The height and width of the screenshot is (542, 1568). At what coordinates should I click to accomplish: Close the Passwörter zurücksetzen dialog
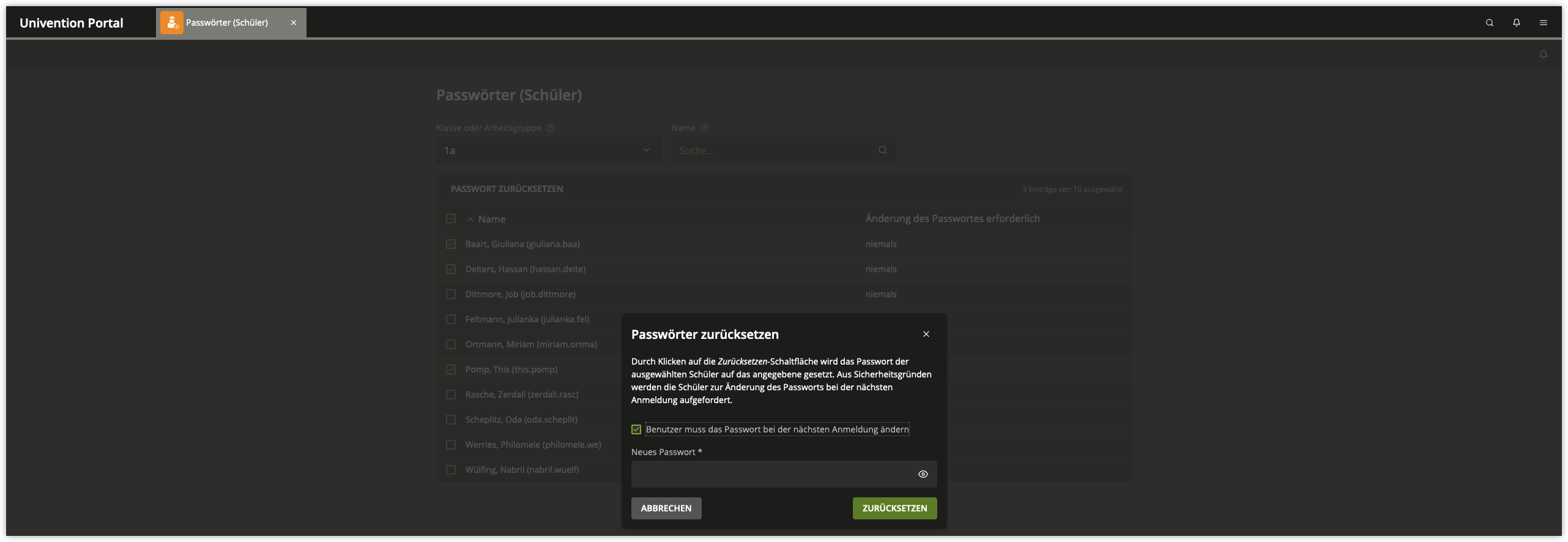(x=926, y=334)
